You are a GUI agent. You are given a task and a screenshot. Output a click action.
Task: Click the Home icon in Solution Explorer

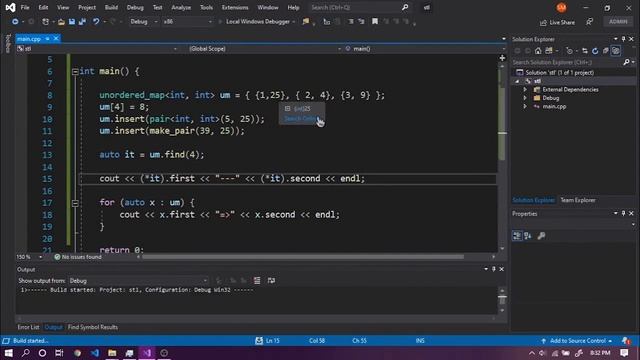pos(538,51)
